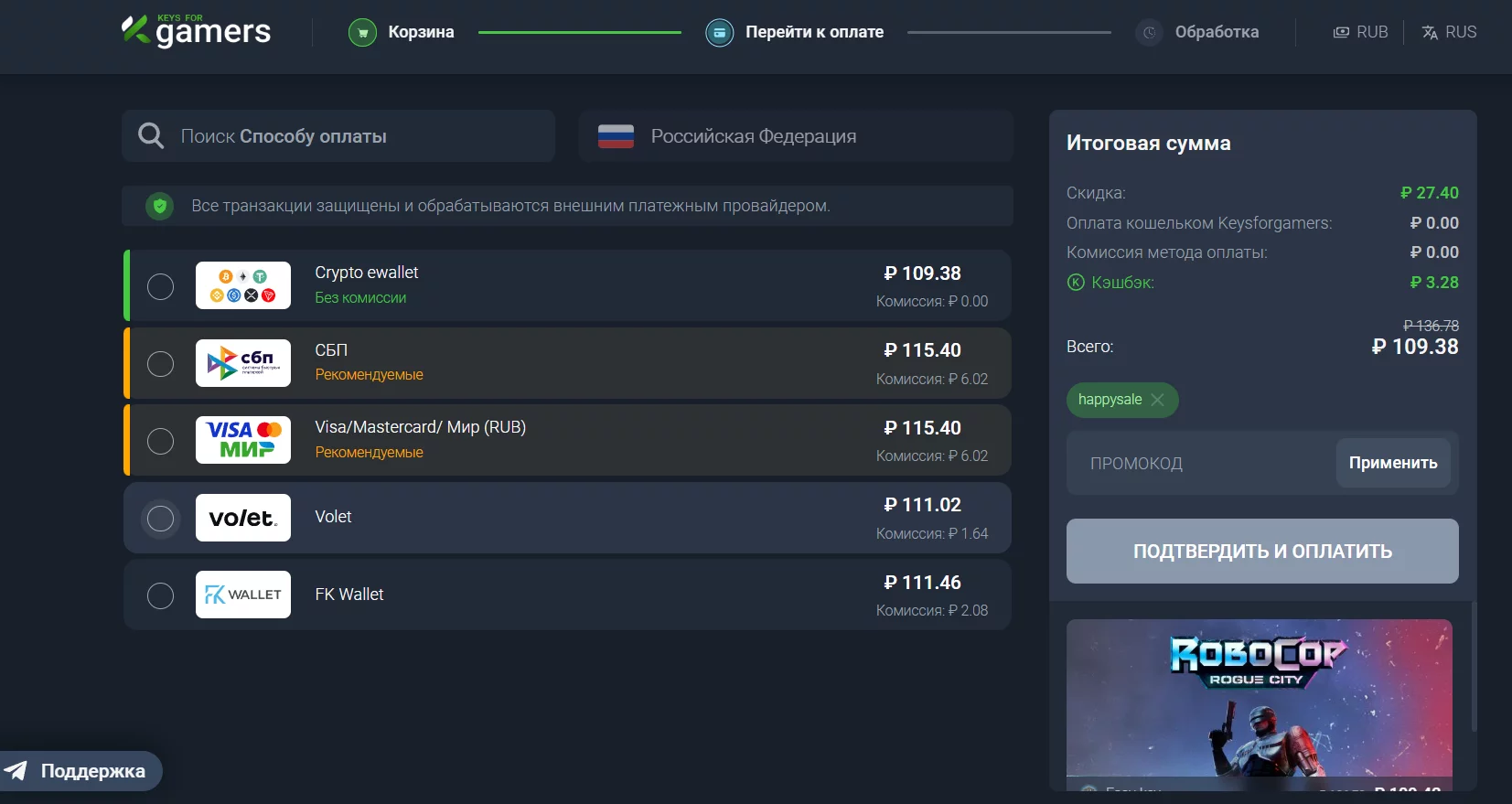
Task: Click the СБП payment logo
Action: [x=243, y=363]
